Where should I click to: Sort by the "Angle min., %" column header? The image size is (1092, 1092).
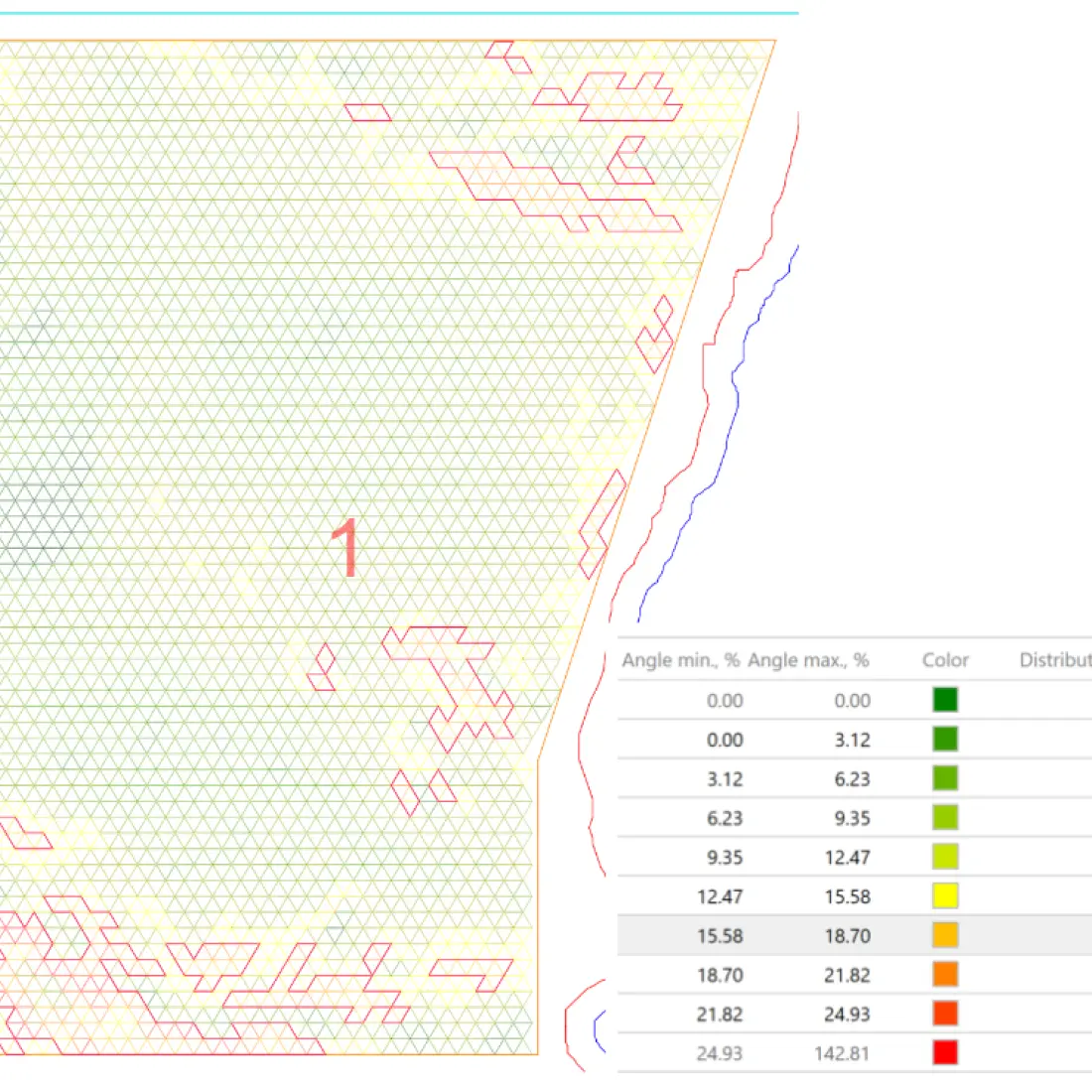(x=680, y=660)
